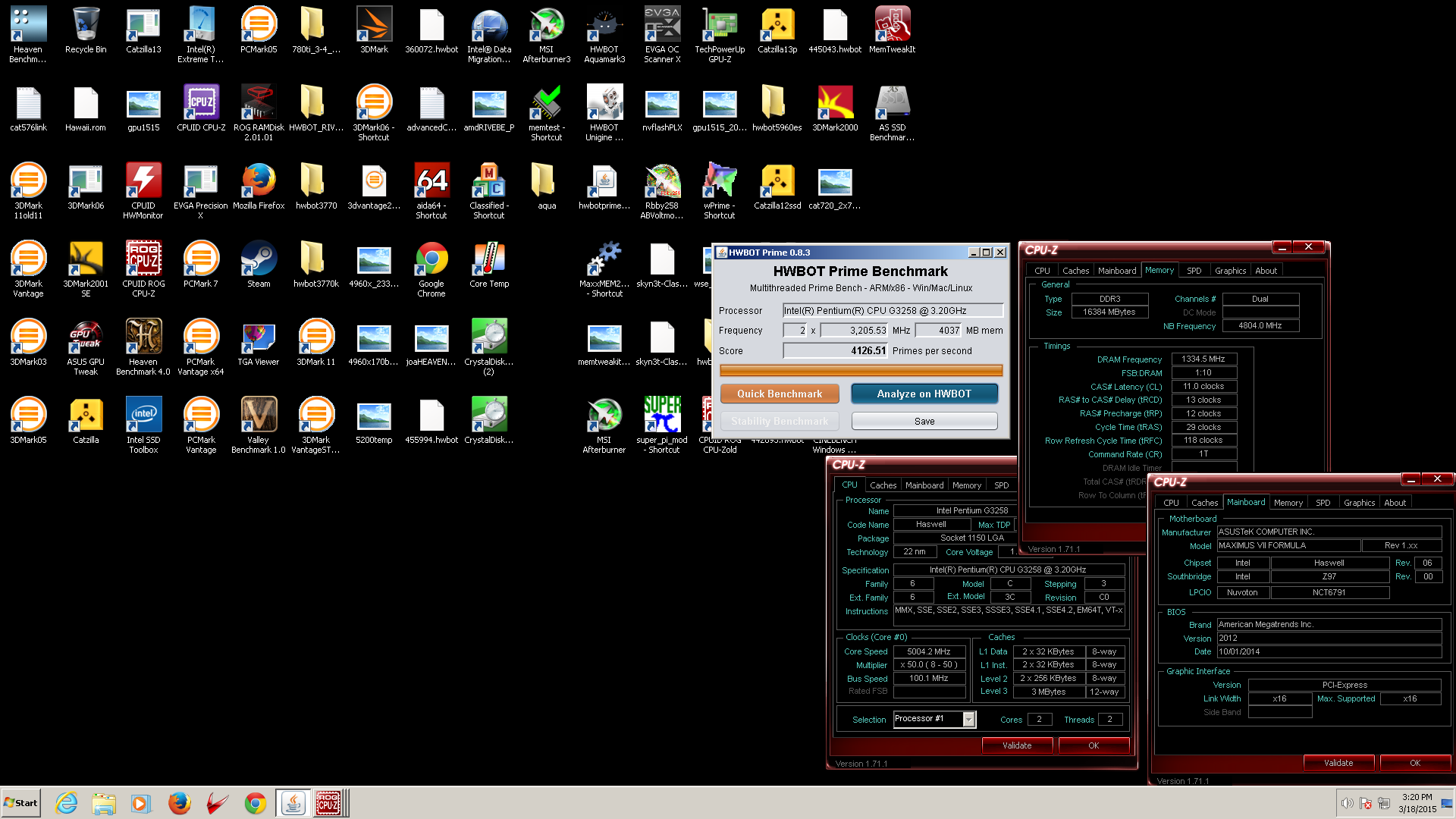Open Hawaii.rom file on desktop
This screenshot has height=819, width=1456.
click(x=86, y=108)
